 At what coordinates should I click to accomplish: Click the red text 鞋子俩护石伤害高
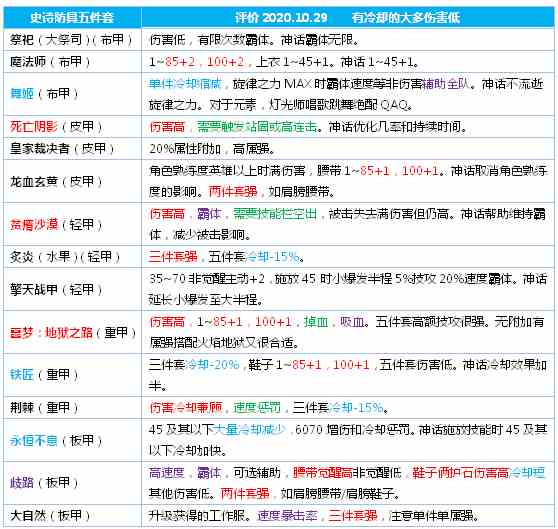460,473
